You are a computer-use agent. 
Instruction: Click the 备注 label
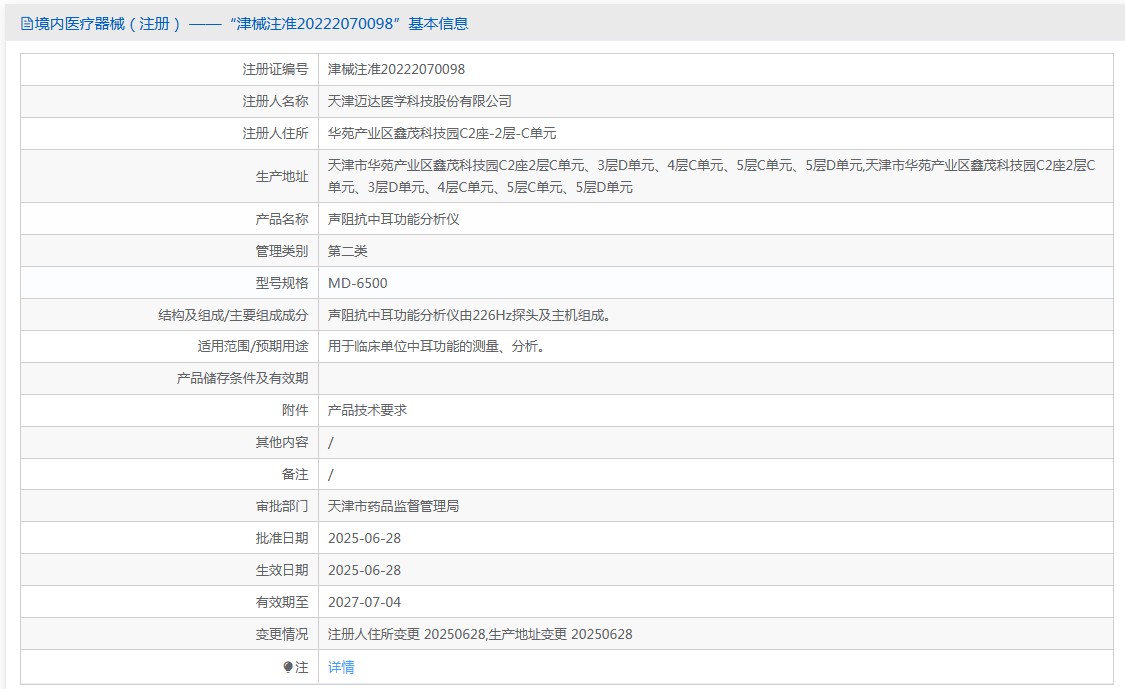pos(295,474)
